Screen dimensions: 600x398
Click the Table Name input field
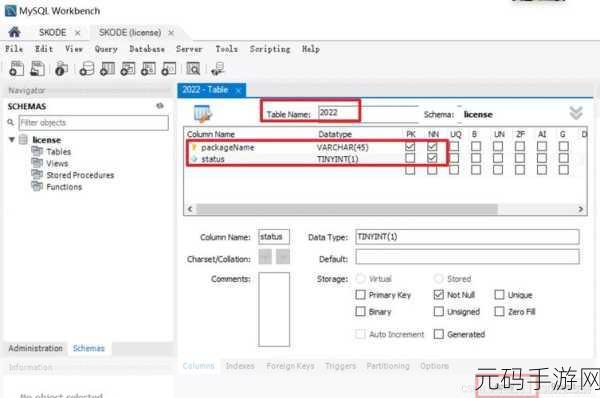click(368, 113)
